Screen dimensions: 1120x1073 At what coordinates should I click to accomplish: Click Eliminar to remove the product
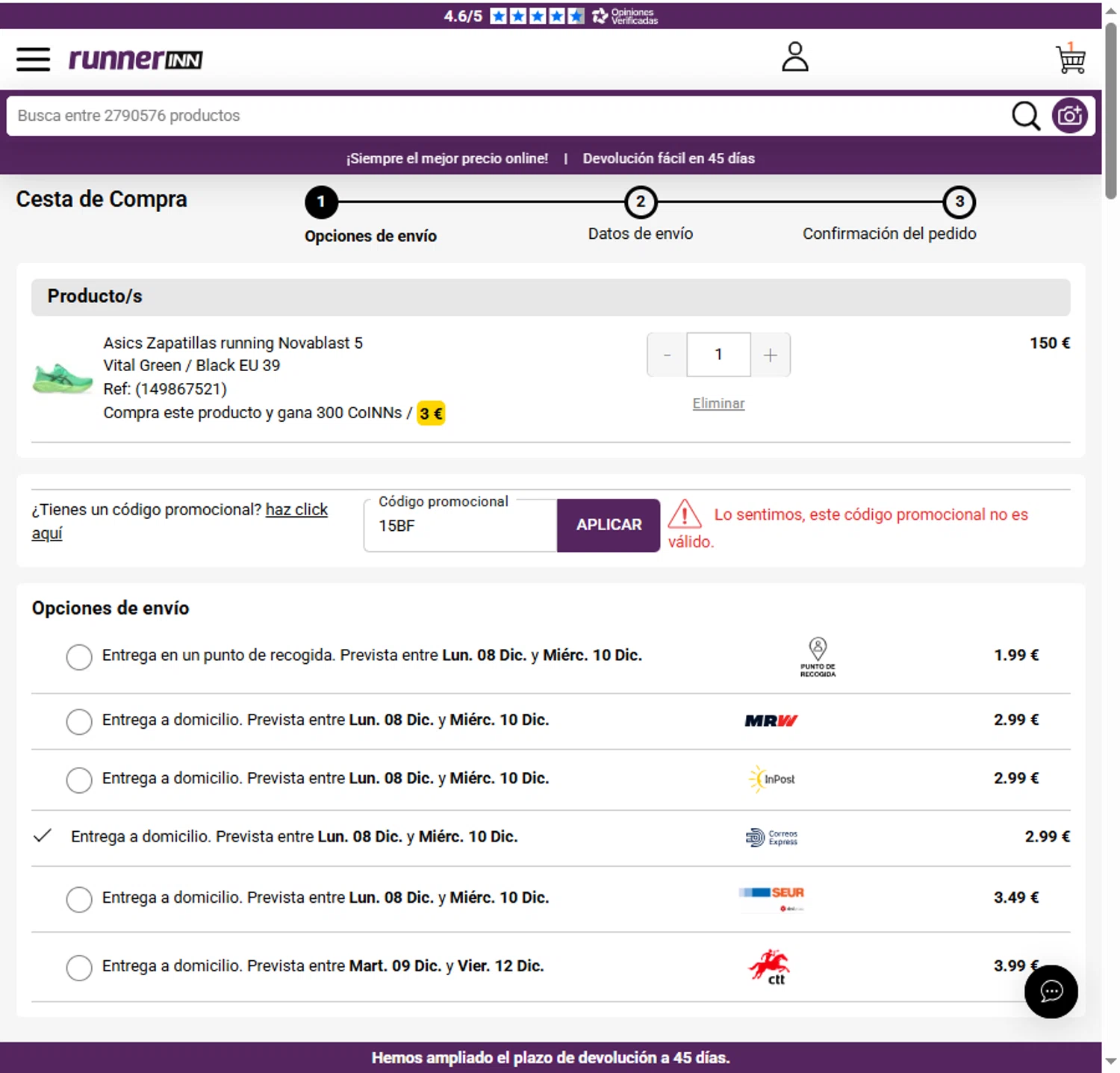click(718, 403)
